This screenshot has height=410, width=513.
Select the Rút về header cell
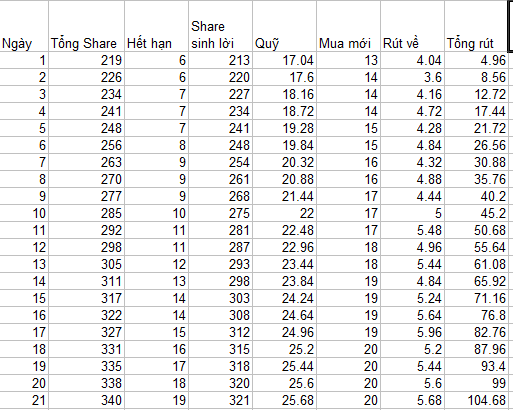coord(412,26)
